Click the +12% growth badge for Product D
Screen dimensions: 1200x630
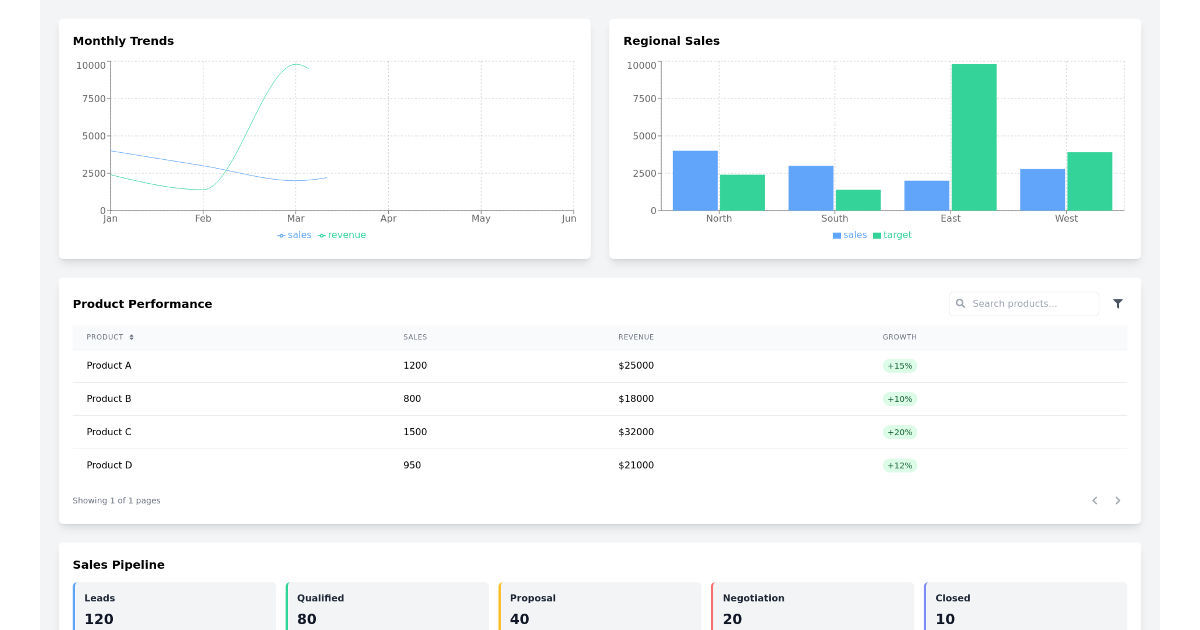coord(898,465)
